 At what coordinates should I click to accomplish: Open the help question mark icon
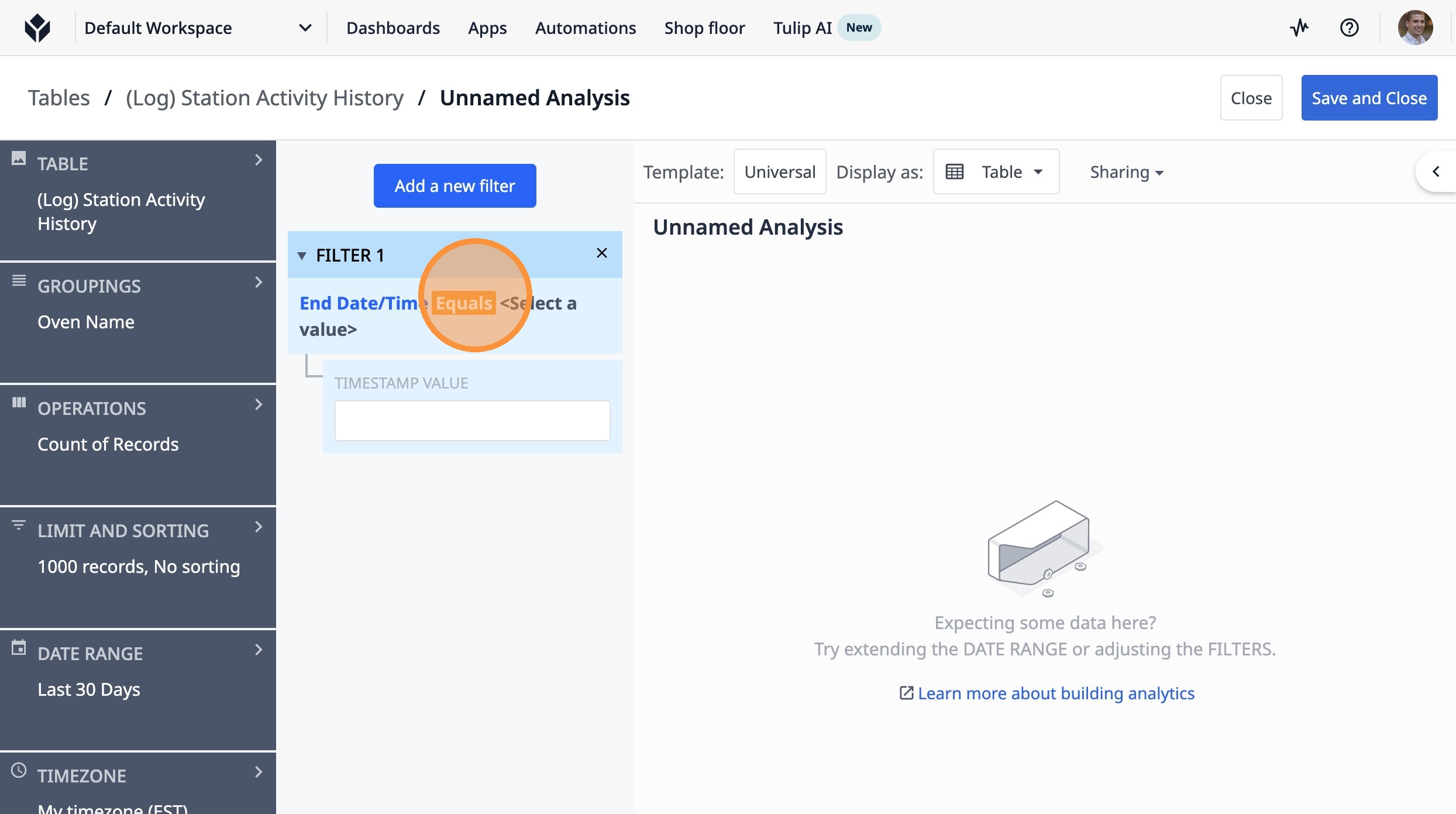1349,28
